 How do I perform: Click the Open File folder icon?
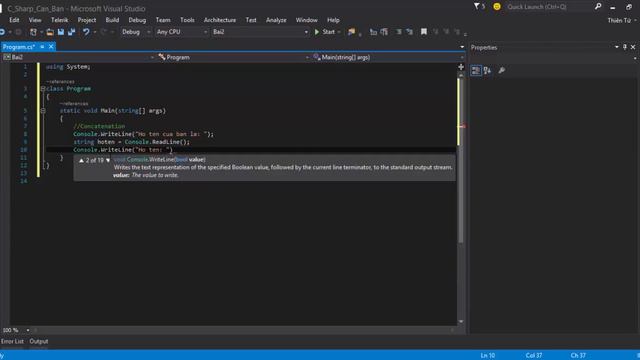50,32
